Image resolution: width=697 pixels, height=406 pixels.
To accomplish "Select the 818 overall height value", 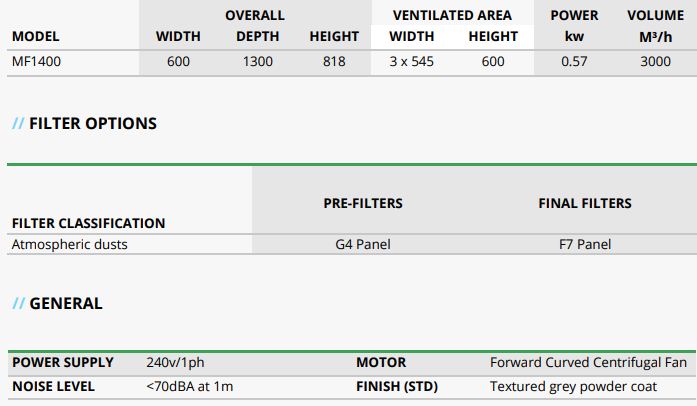I will coord(334,62).
